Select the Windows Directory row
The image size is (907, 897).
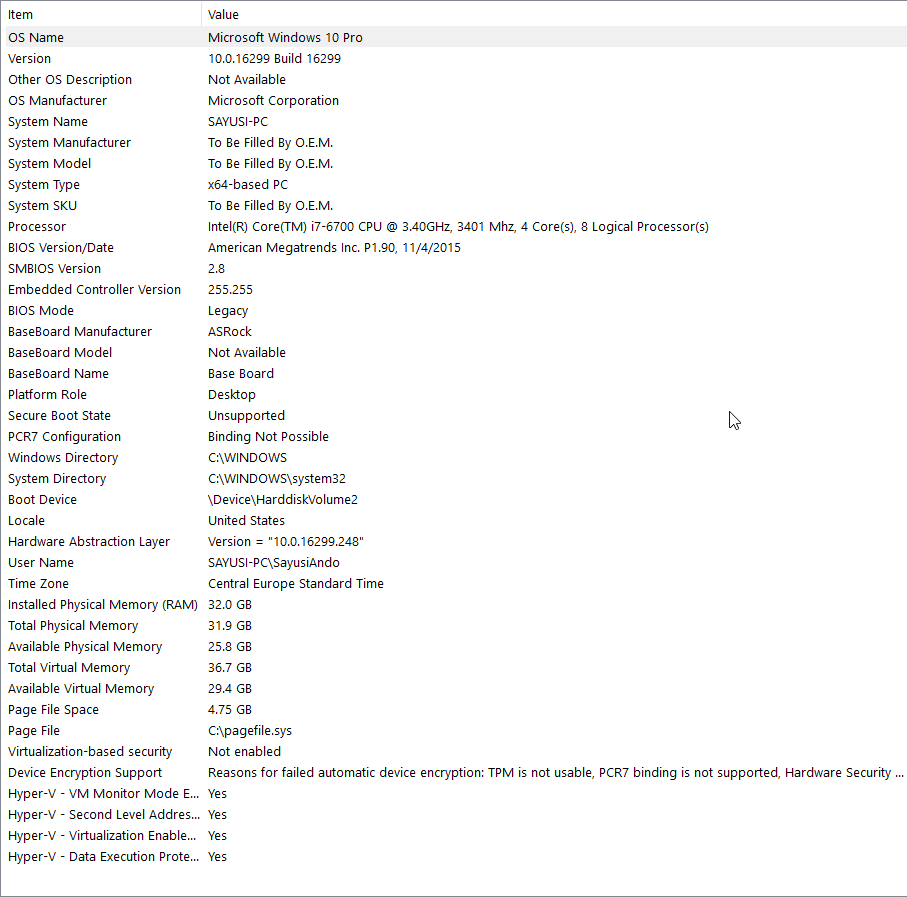click(456, 457)
